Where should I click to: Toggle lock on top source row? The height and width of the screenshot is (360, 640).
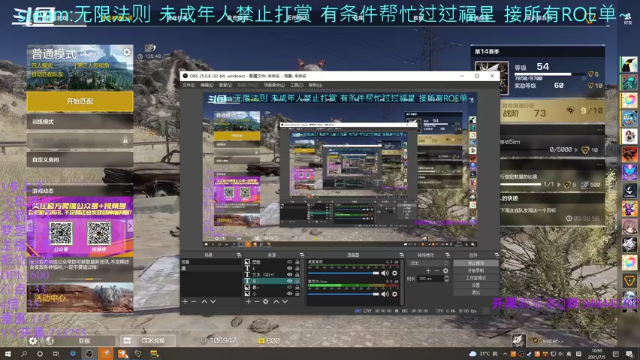pyautogui.click(x=298, y=262)
